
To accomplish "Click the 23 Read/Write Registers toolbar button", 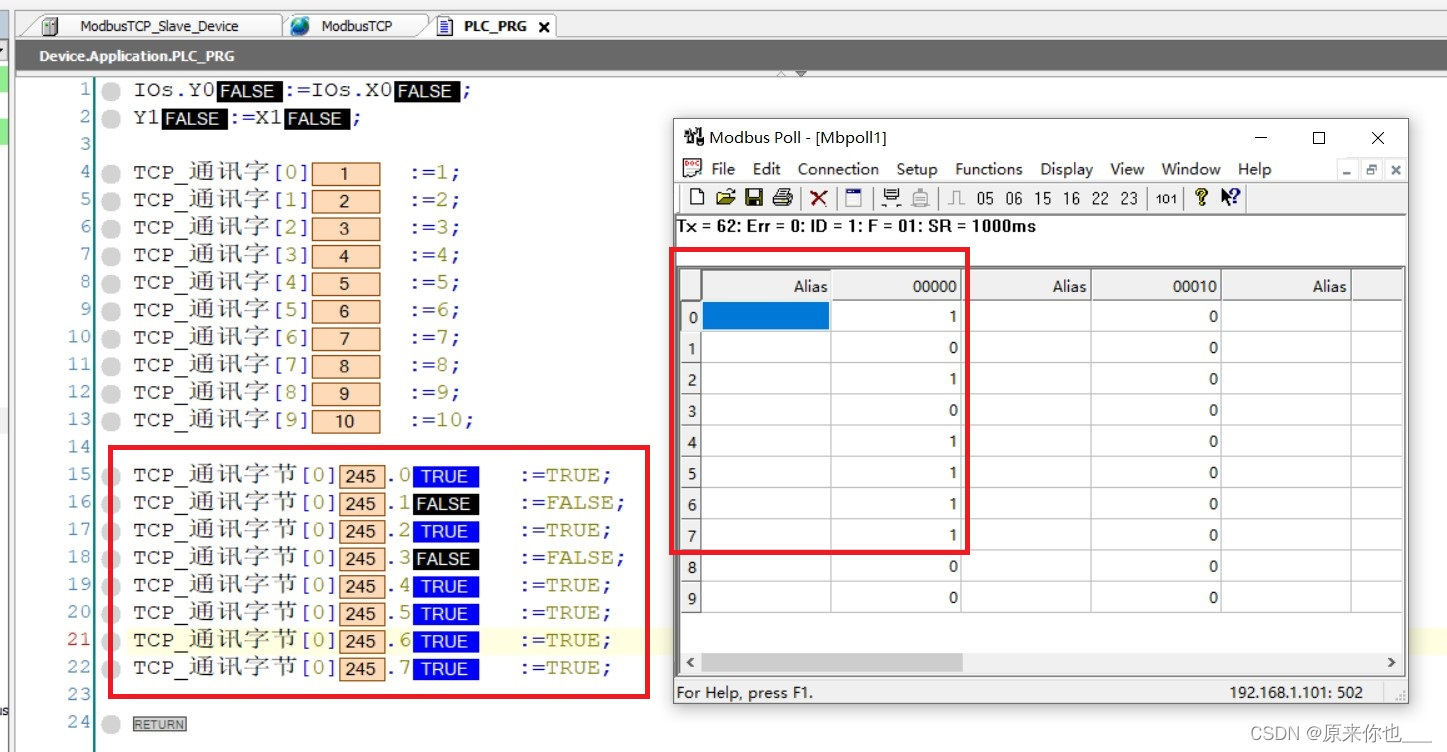I will 1129,198.
